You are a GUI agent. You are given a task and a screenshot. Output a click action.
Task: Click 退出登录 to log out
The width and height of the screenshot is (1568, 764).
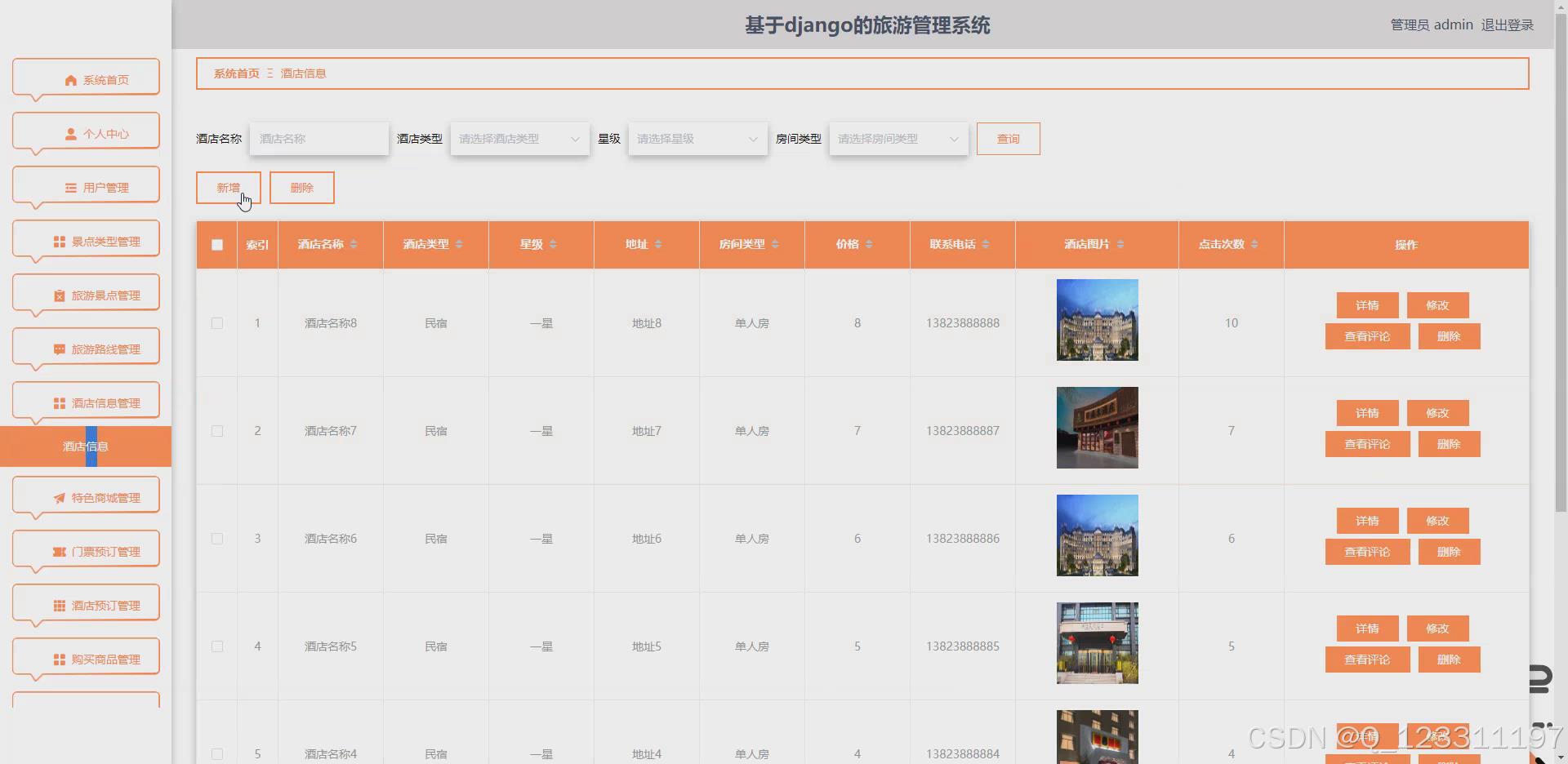coord(1508,25)
